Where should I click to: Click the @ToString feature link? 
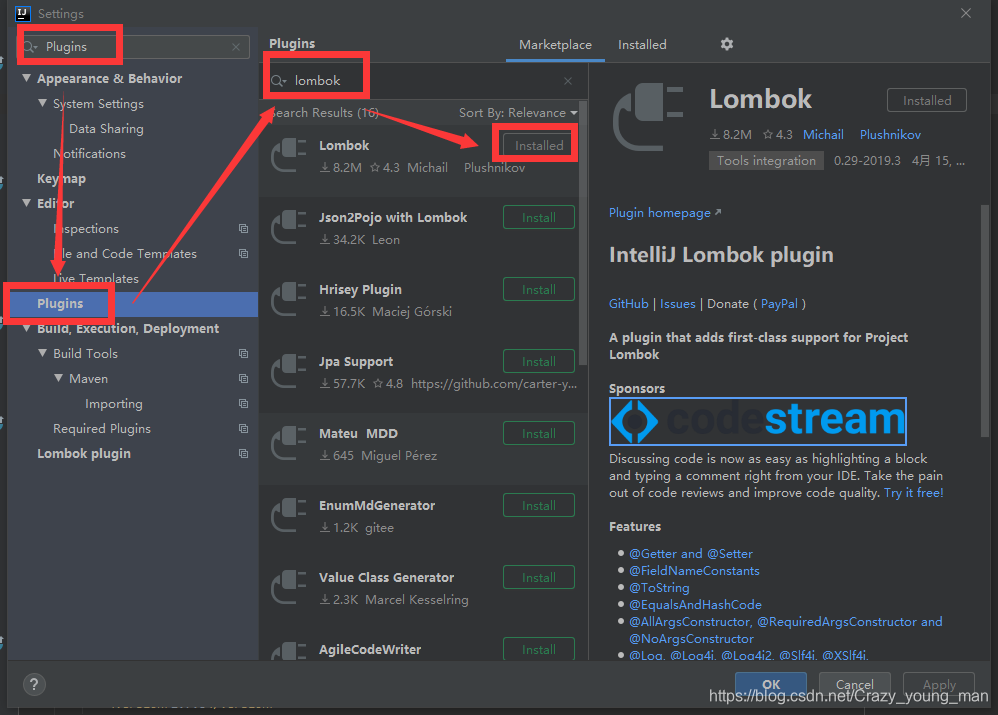(x=659, y=588)
